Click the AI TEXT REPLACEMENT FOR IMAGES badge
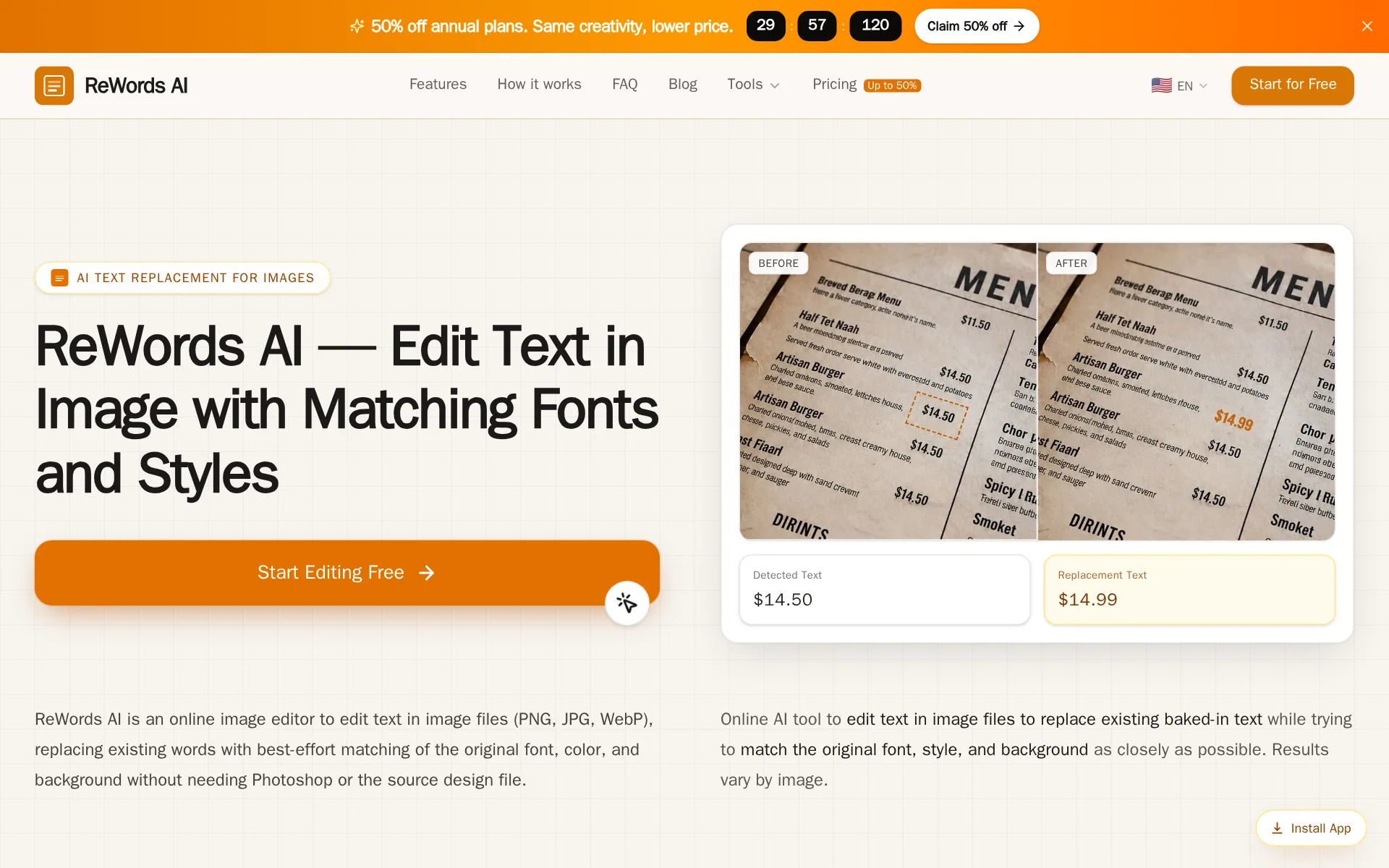This screenshot has width=1389, height=868. click(x=182, y=278)
